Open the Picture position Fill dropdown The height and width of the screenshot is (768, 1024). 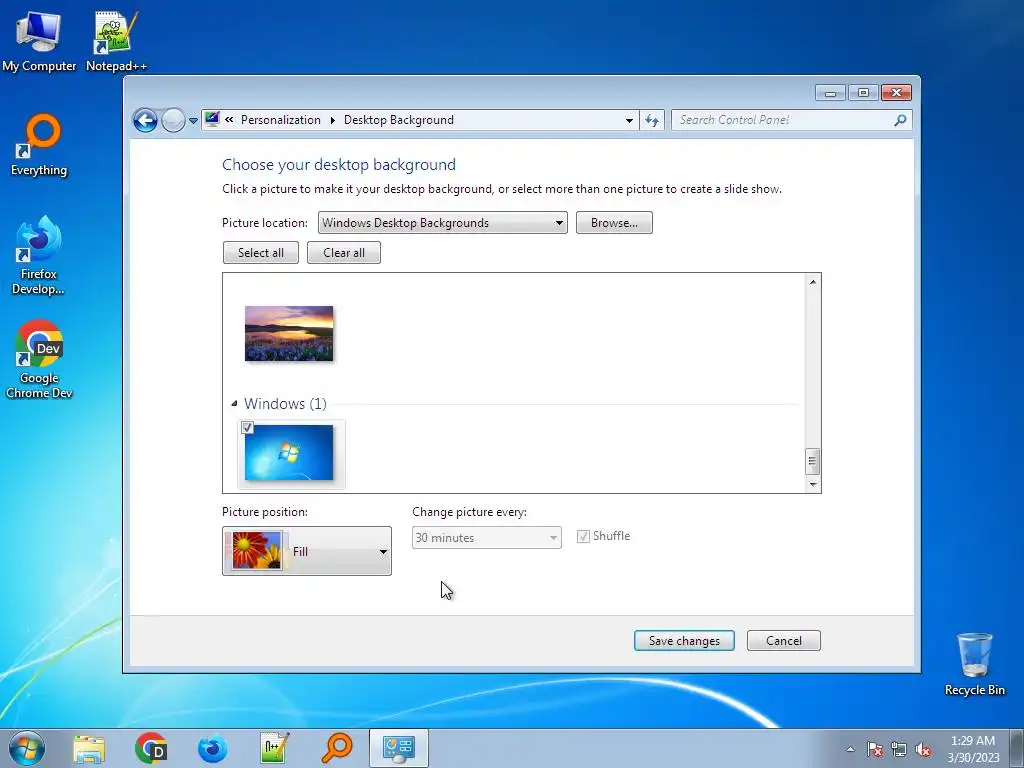(307, 551)
